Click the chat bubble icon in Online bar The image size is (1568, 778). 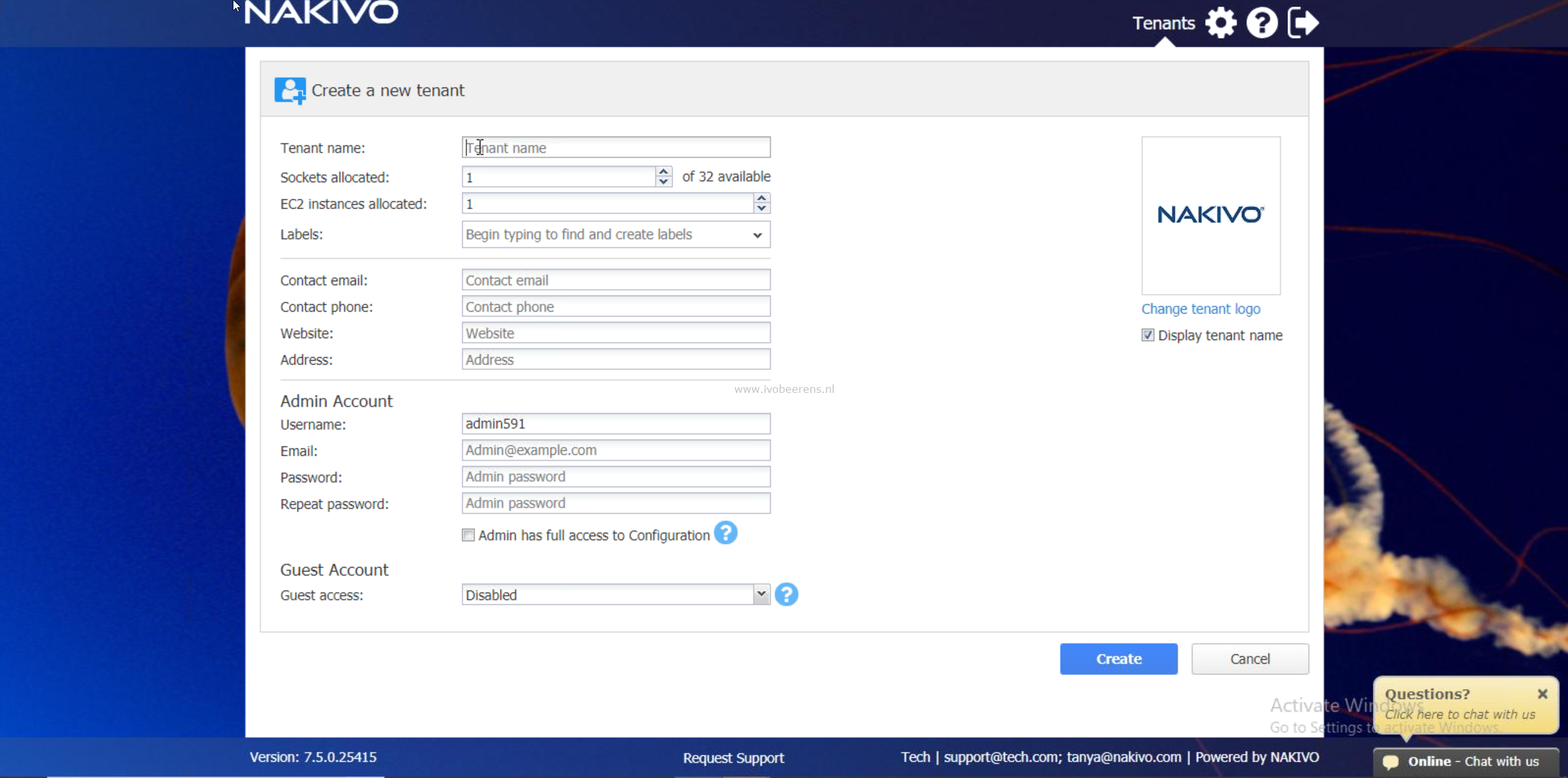coord(1391,762)
